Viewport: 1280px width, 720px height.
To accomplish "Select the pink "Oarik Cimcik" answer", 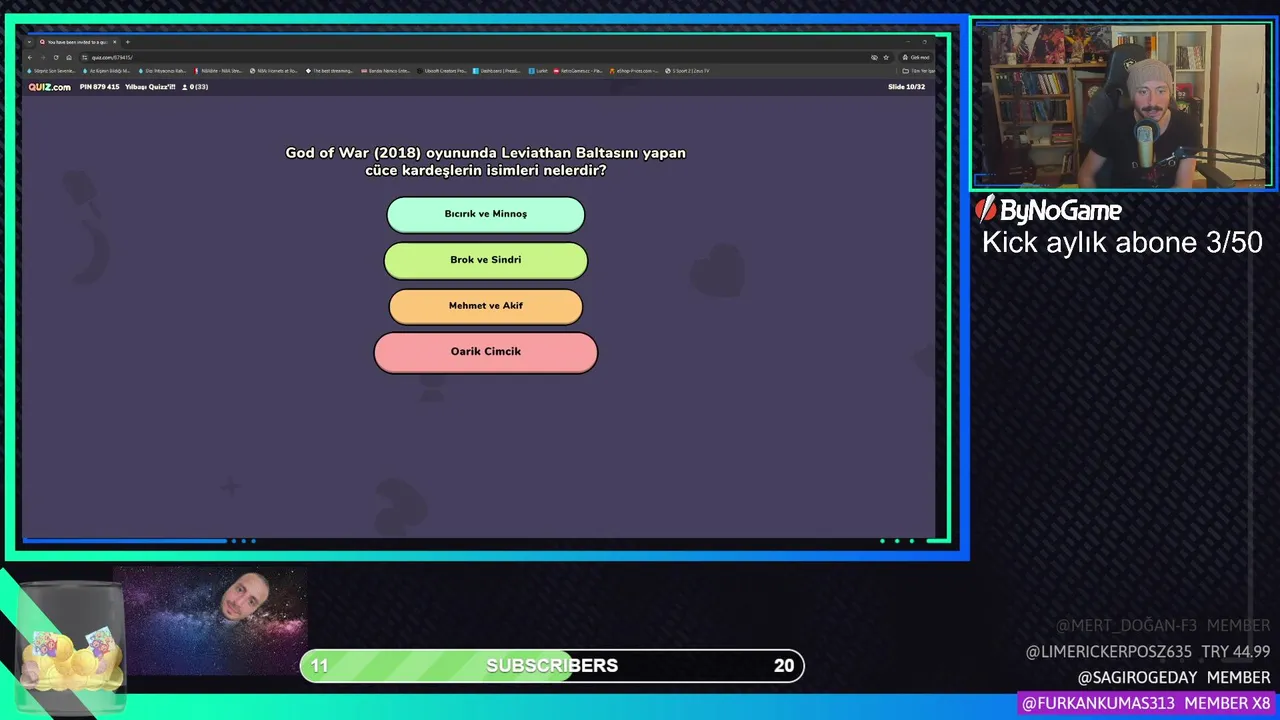I will pyautogui.click(x=486, y=352).
